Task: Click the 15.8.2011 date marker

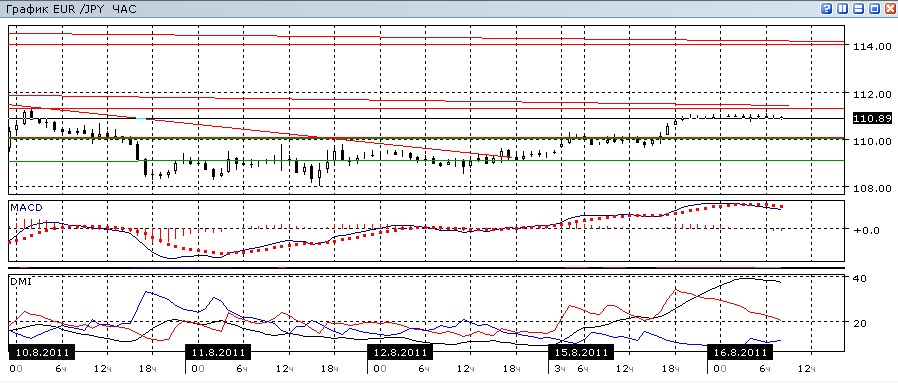Action: [581, 352]
